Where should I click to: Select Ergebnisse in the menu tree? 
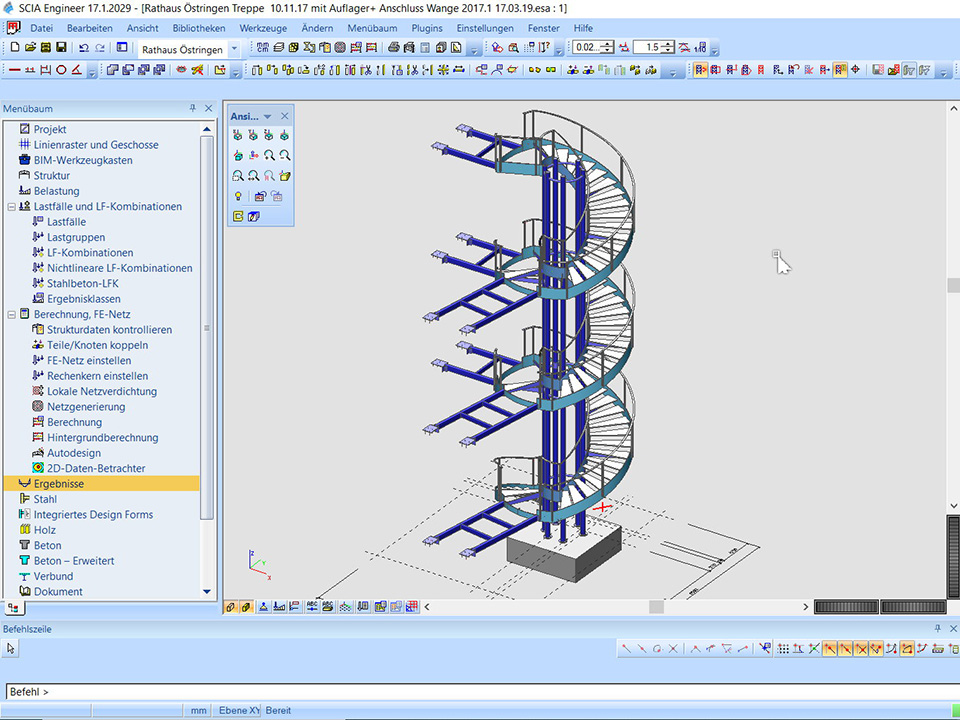[59, 484]
